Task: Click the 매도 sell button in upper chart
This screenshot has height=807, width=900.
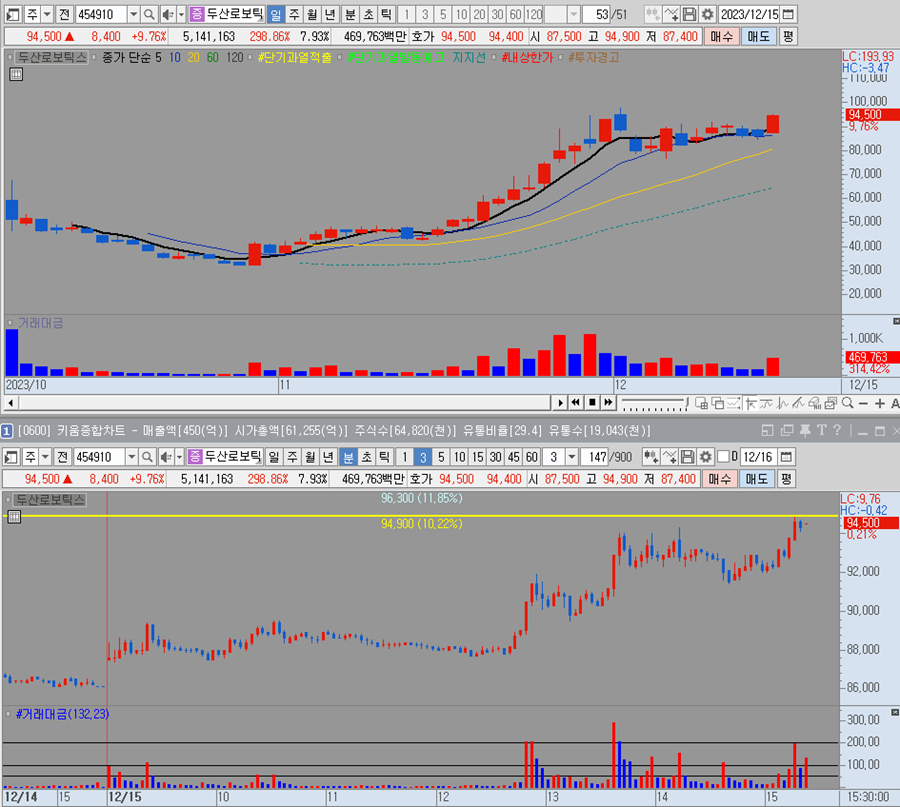Action: click(759, 37)
